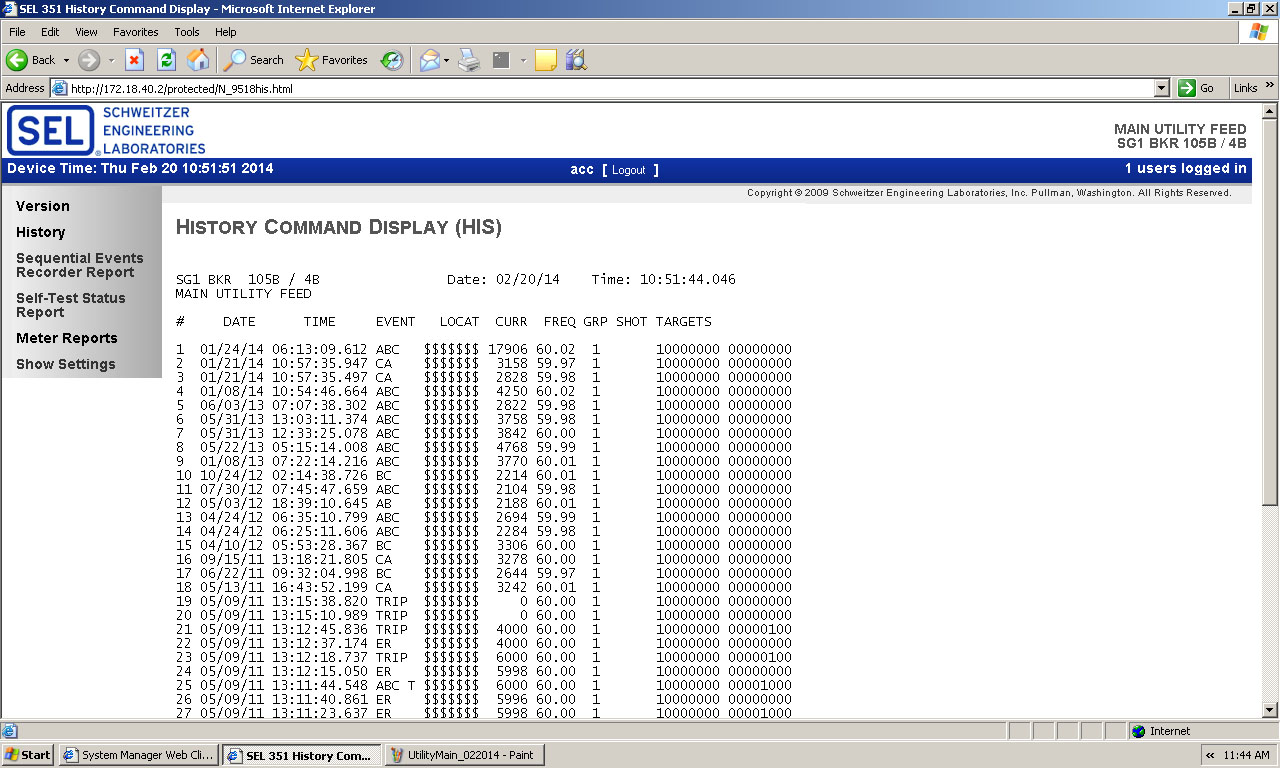
Task: Click the 'Device Time: Thu Feb 20 10:51:51 2014' text
Action: (140, 168)
